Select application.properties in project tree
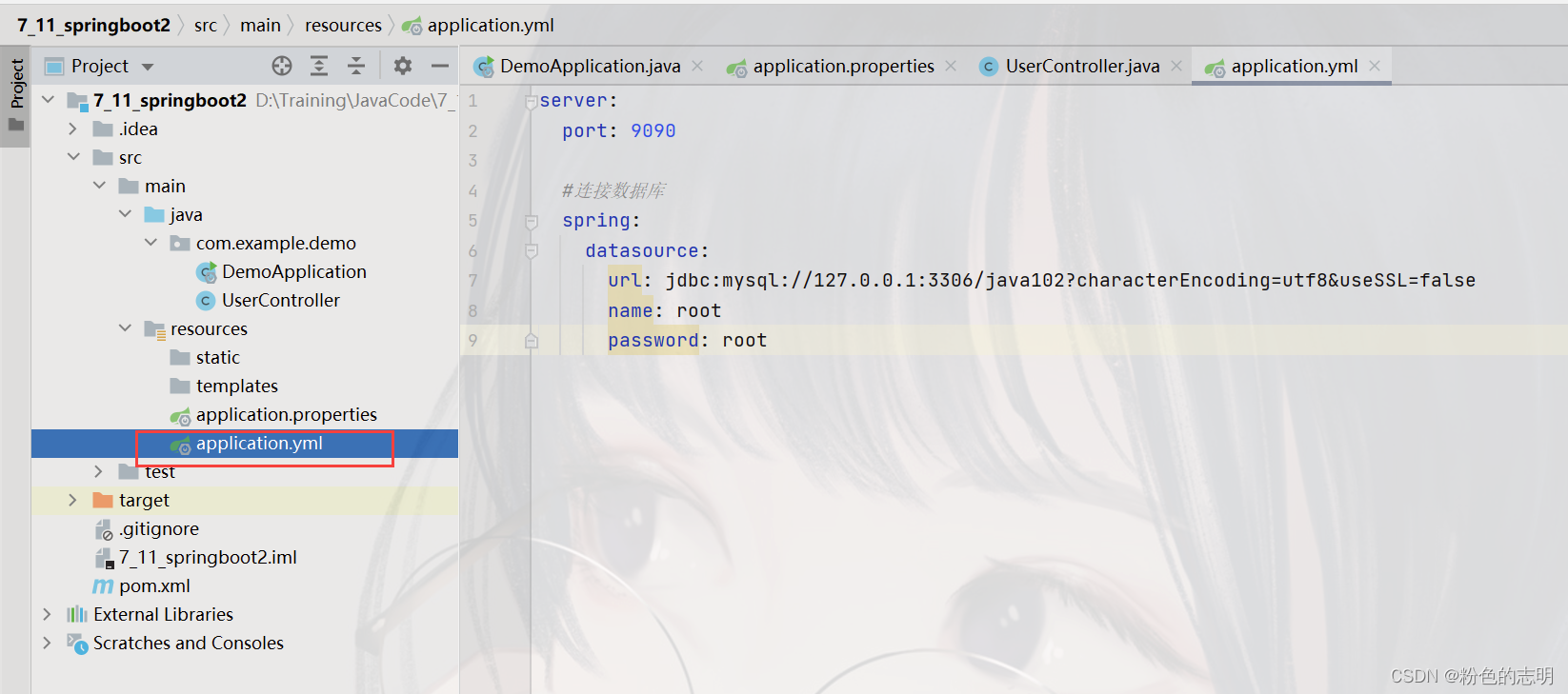The width and height of the screenshot is (1568, 694). [x=287, y=414]
